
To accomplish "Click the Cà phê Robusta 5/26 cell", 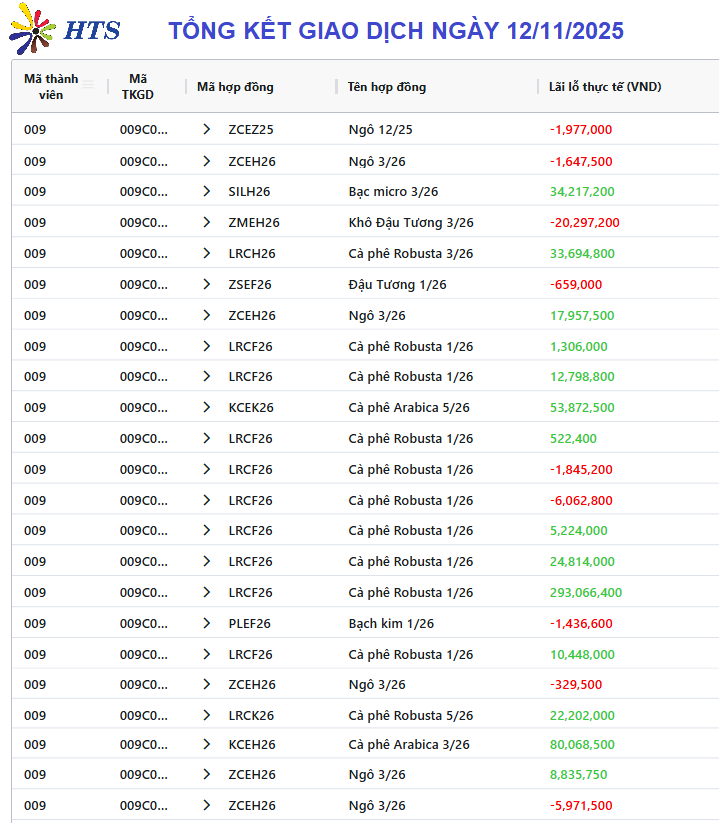I will point(411,715).
